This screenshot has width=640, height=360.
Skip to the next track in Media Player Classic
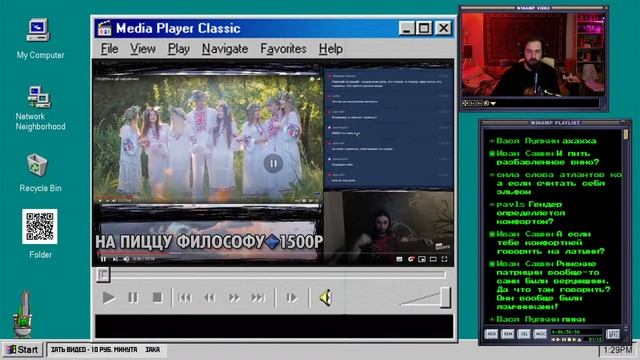point(258,298)
